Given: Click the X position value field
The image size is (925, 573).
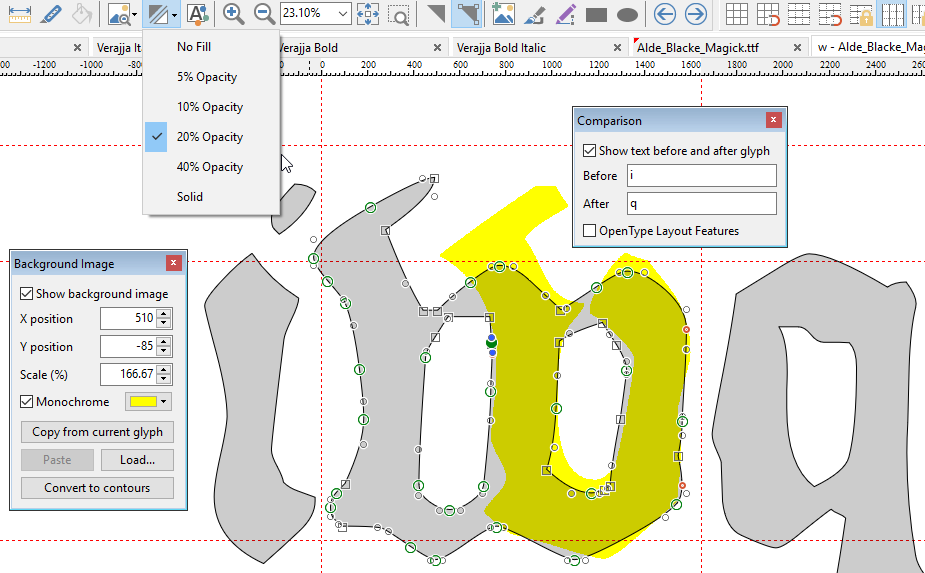Looking at the screenshot, I should click(129, 319).
